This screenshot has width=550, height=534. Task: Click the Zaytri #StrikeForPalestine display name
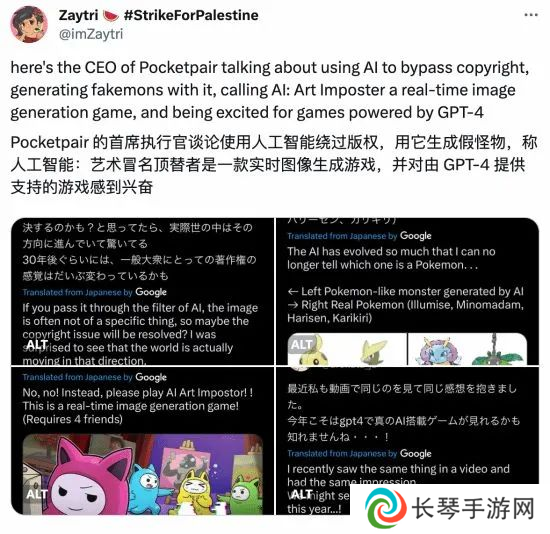159,15
